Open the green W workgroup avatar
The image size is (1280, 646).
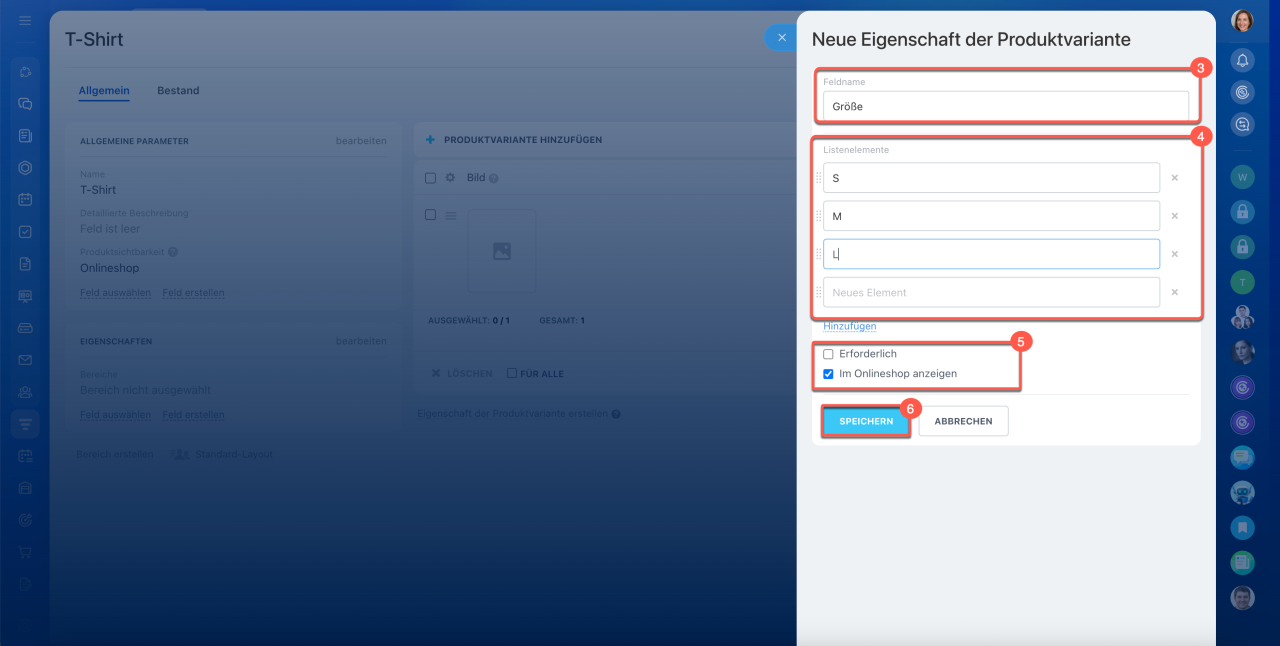pos(1242,177)
